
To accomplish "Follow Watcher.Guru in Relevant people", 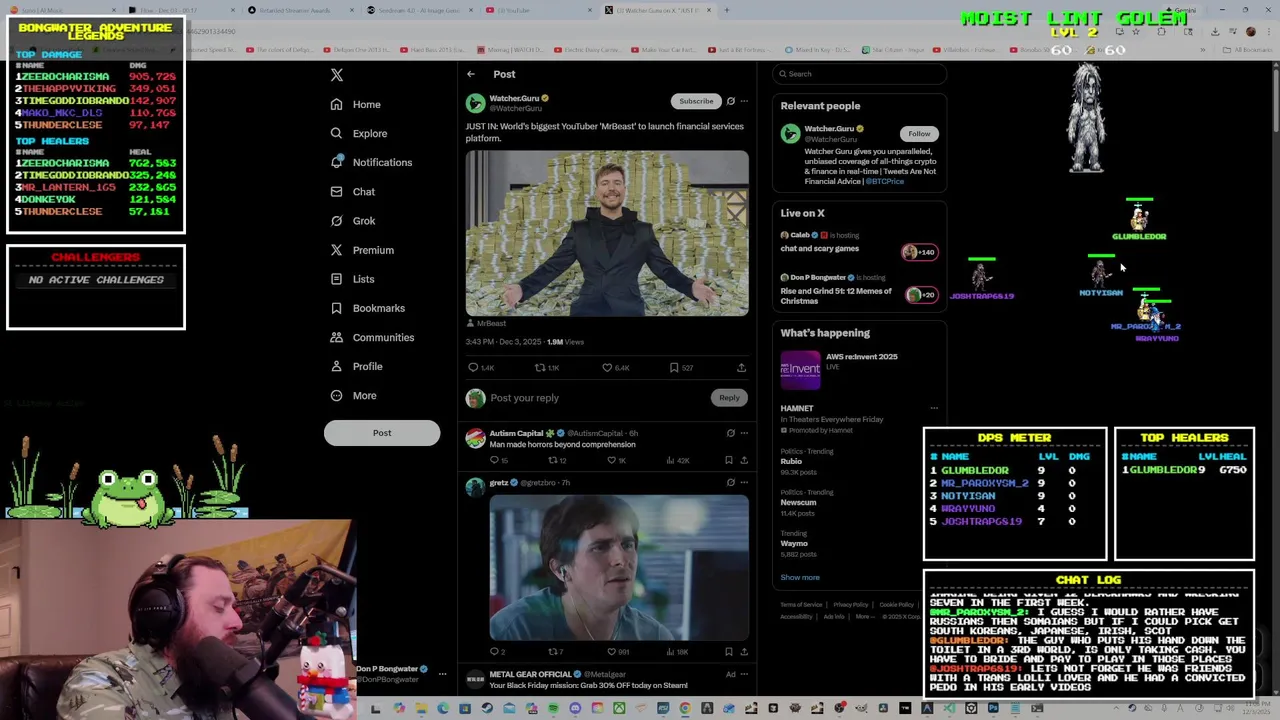I will tap(919, 134).
